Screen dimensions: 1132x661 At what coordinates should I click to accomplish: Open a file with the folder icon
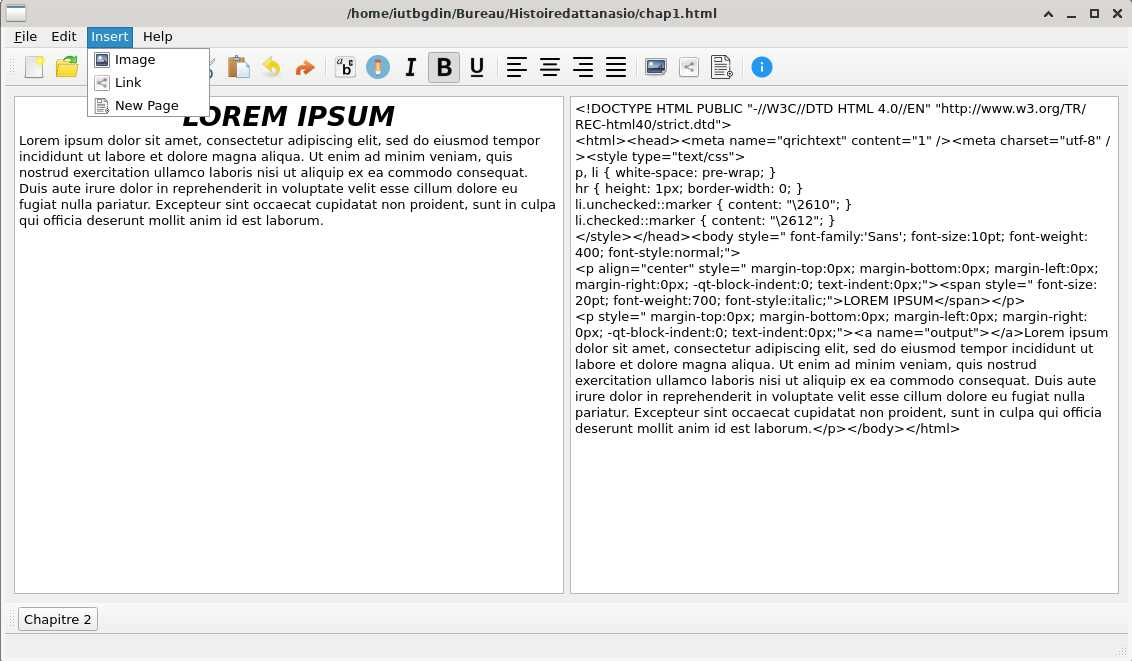(x=67, y=67)
